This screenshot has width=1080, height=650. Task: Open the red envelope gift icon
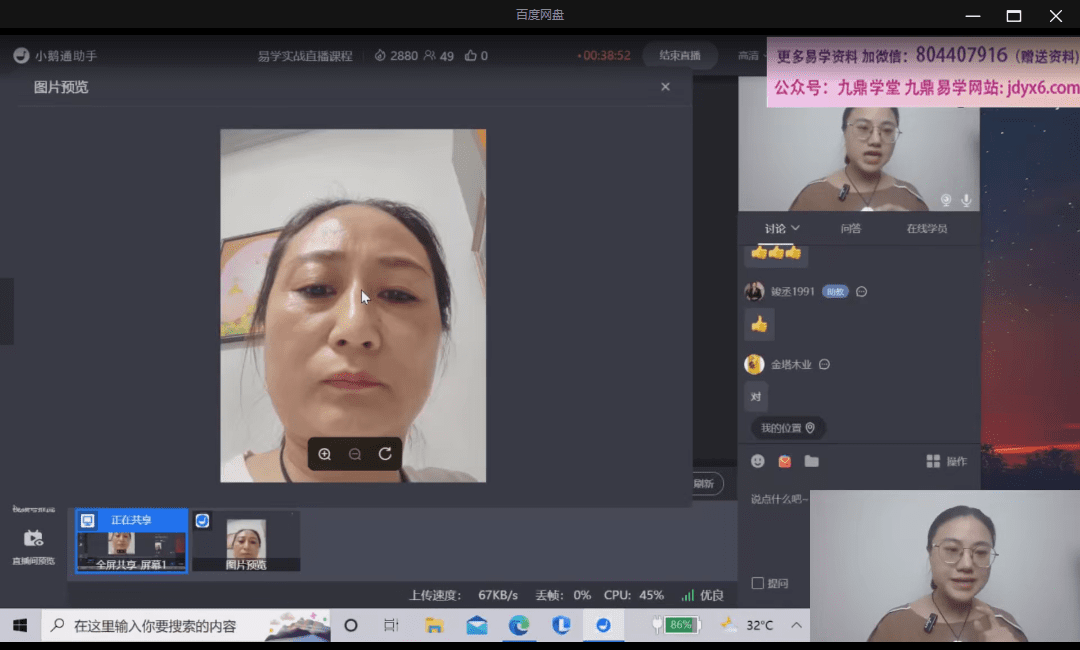[x=785, y=461]
